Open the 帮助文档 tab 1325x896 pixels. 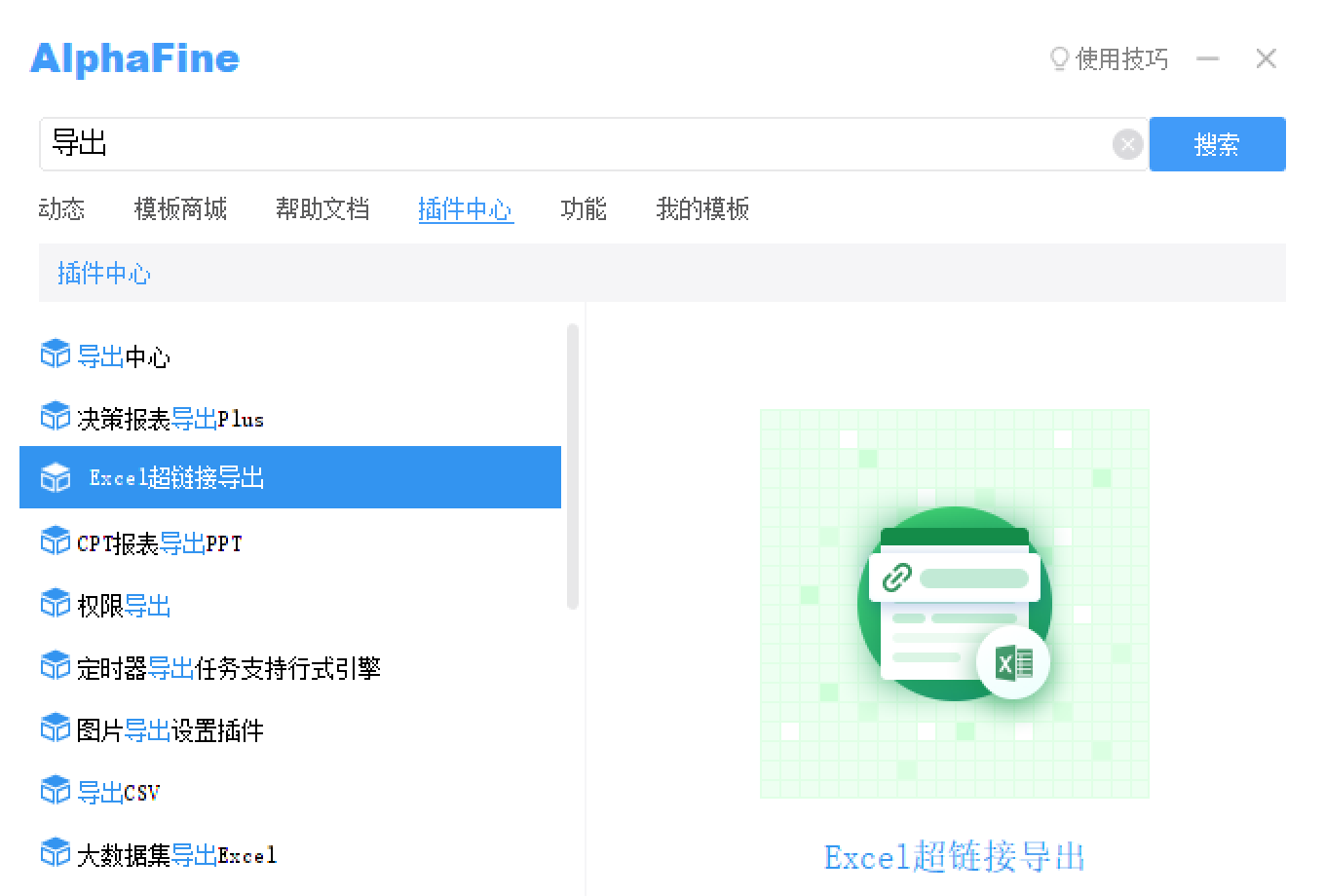tap(322, 208)
